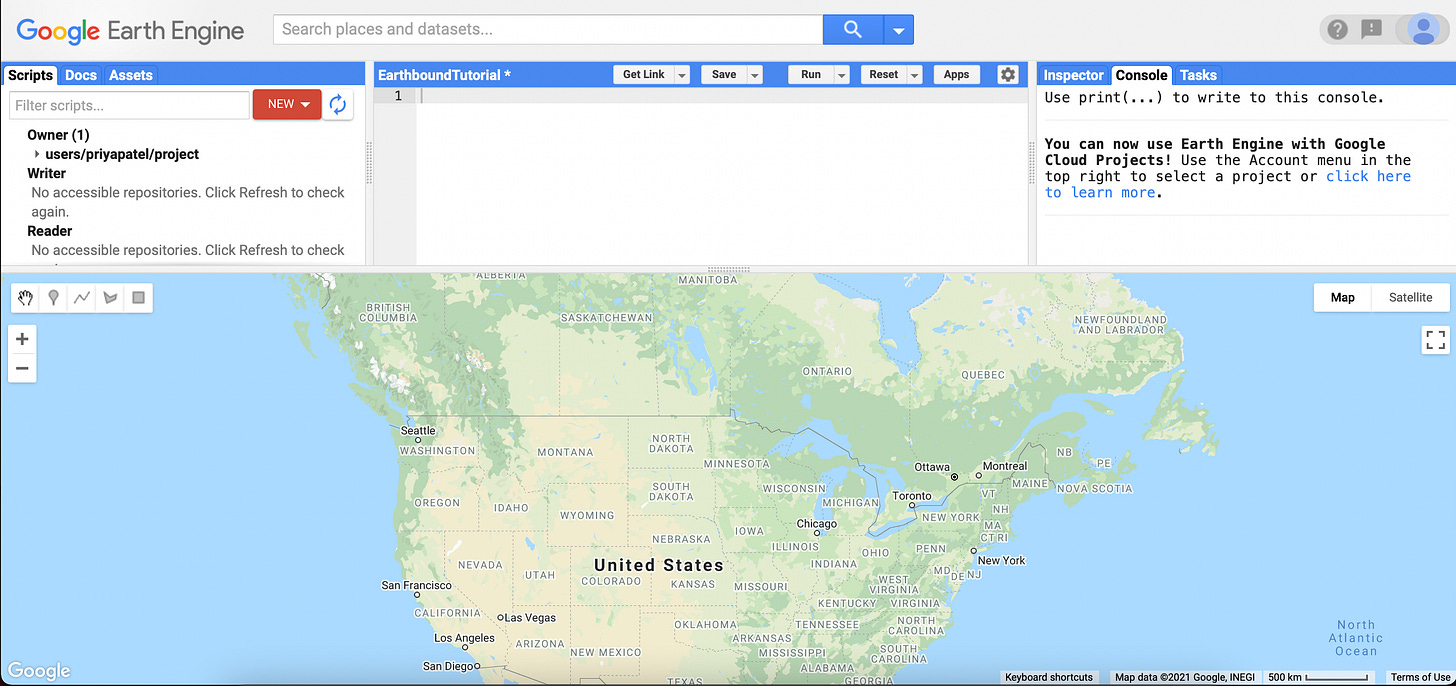Click line 1 of the code editor
The width and height of the screenshot is (1456, 686).
click(722, 96)
